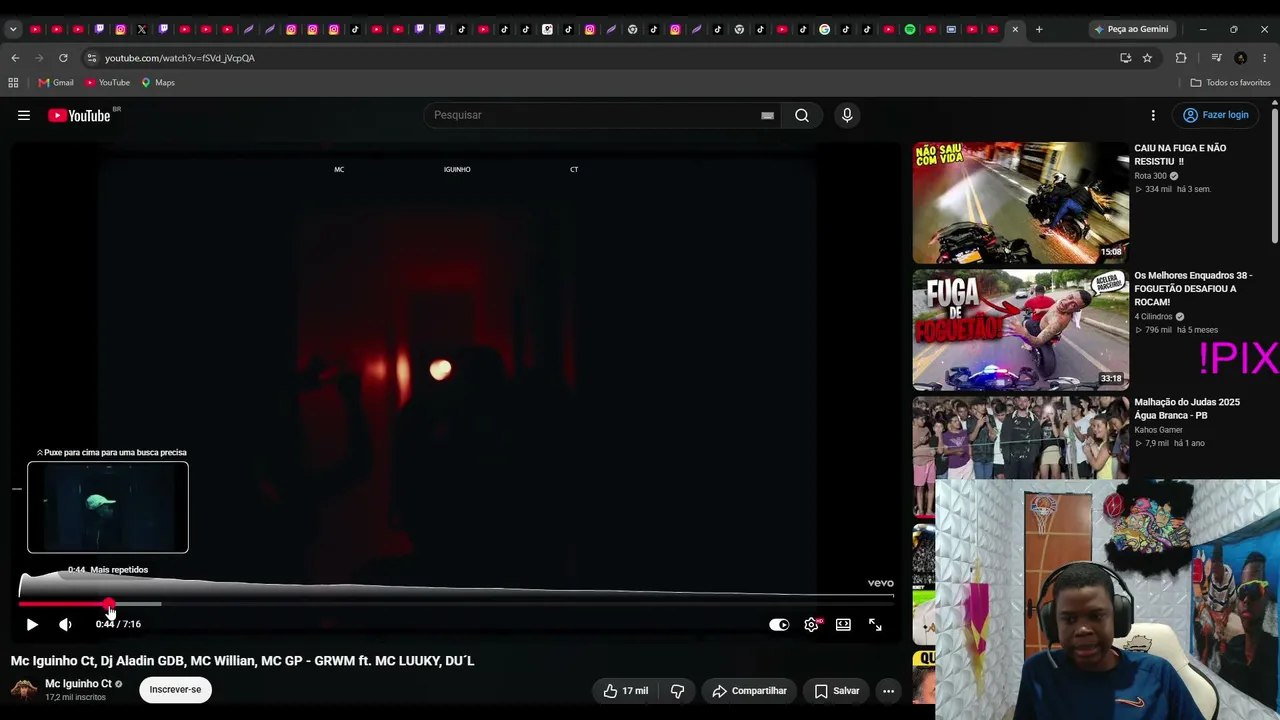View site information icon in address bar
1280x720 pixels.
(91, 58)
